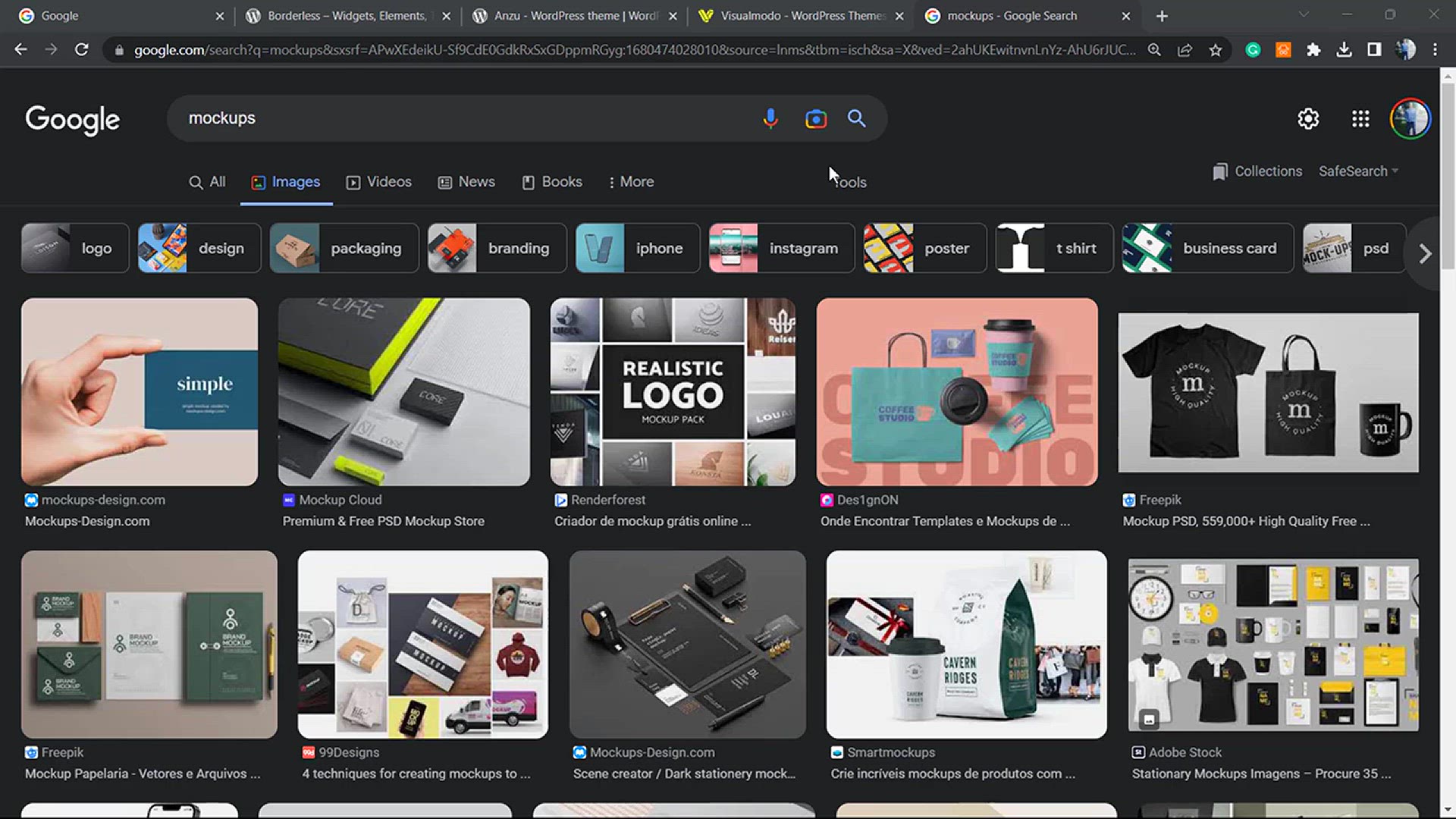Open the Coffee Studio pink mockup image
The image size is (1456, 819).
tap(957, 392)
